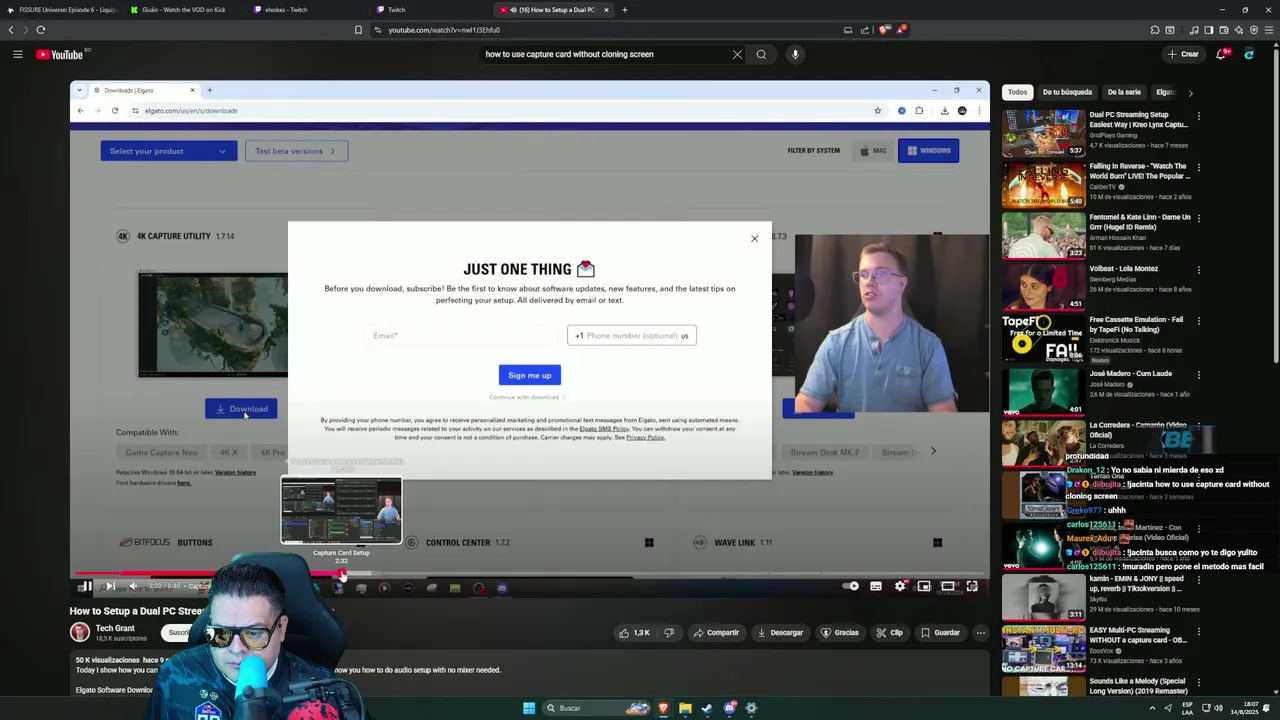
Task: Open more actions ellipsis under the video
Action: [981, 633]
